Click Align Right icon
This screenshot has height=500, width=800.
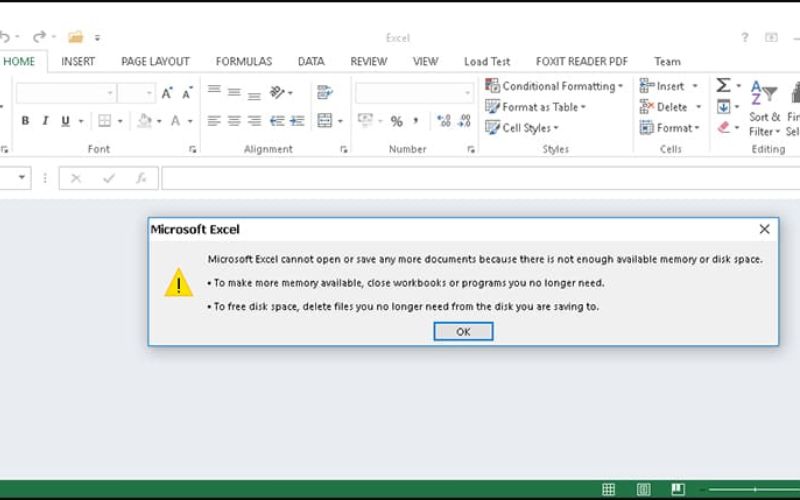pos(254,121)
